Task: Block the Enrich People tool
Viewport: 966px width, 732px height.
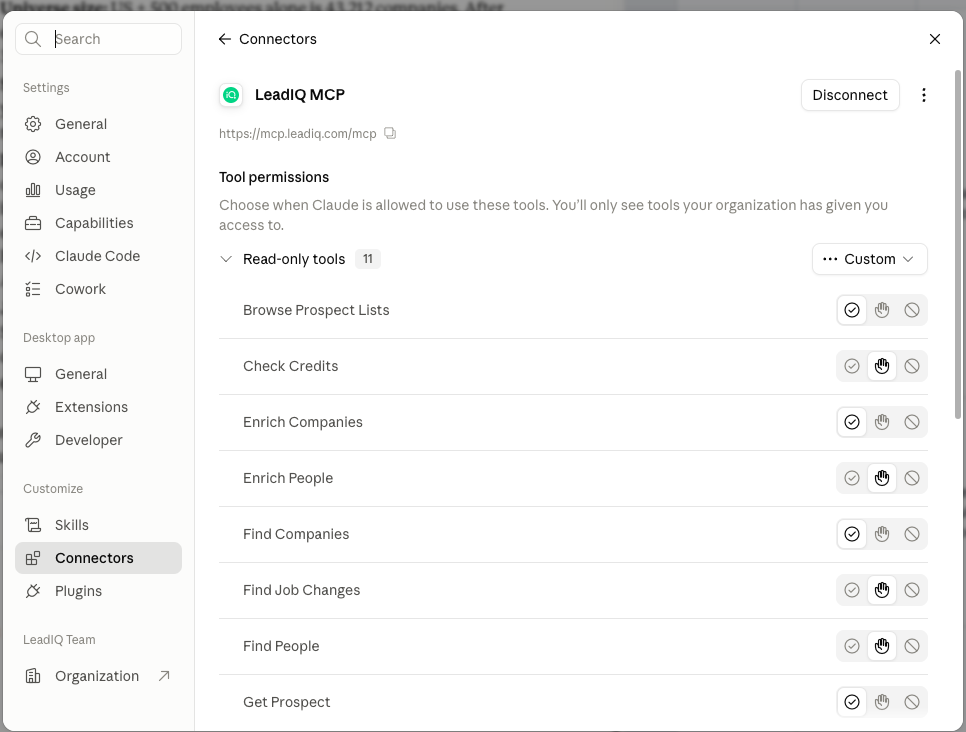Action: pyautogui.click(x=912, y=478)
